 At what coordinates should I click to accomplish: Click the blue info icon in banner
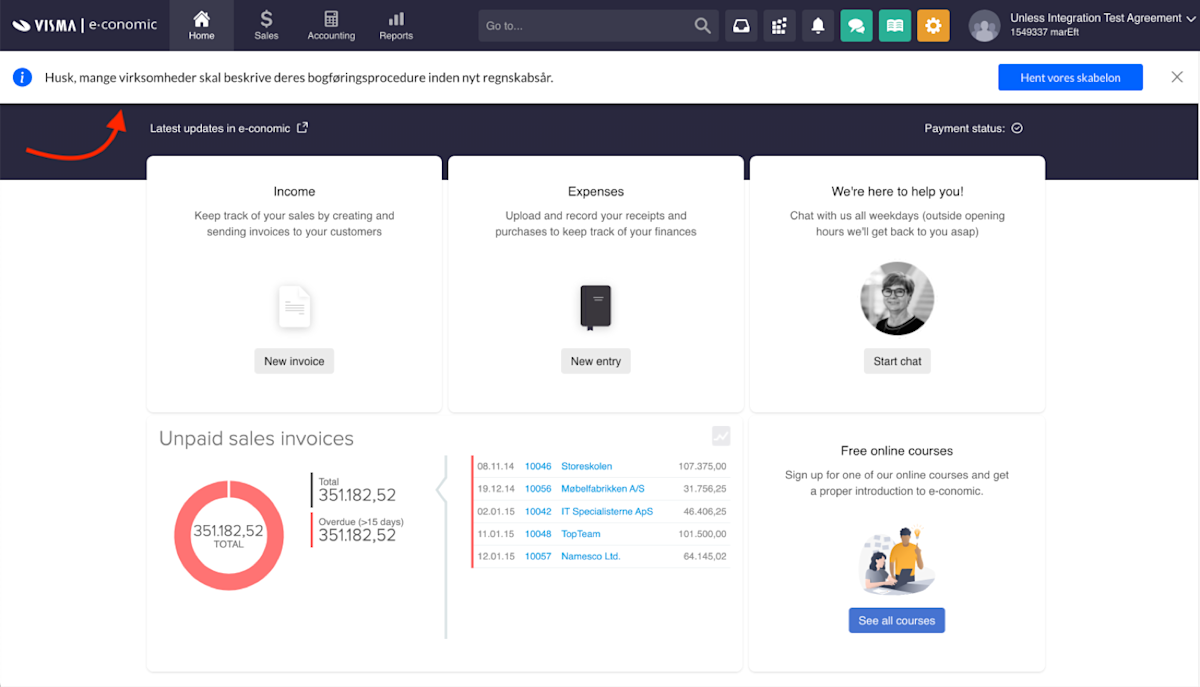23,77
